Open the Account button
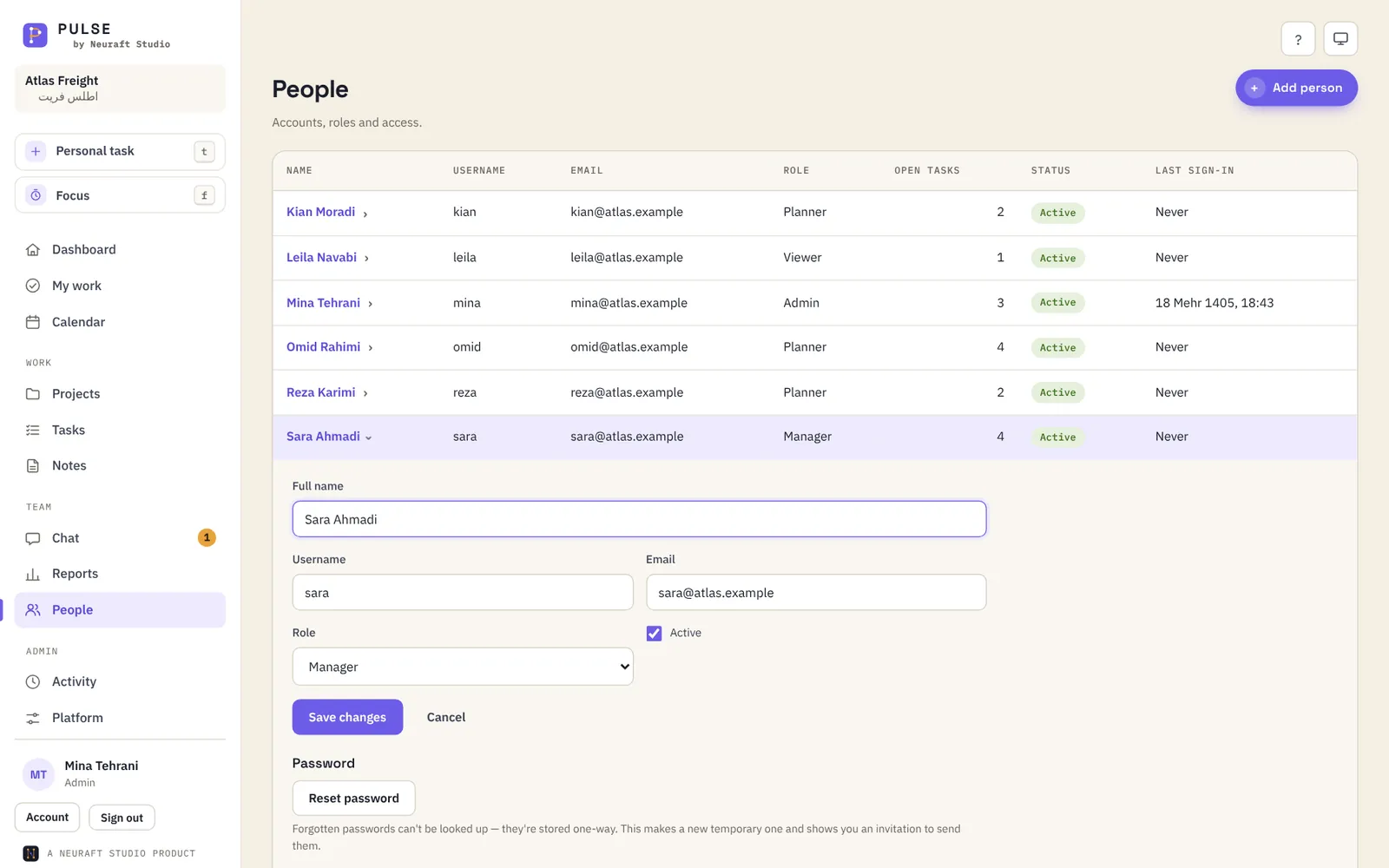The width and height of the screenshot is (1389, 868). 48,818
